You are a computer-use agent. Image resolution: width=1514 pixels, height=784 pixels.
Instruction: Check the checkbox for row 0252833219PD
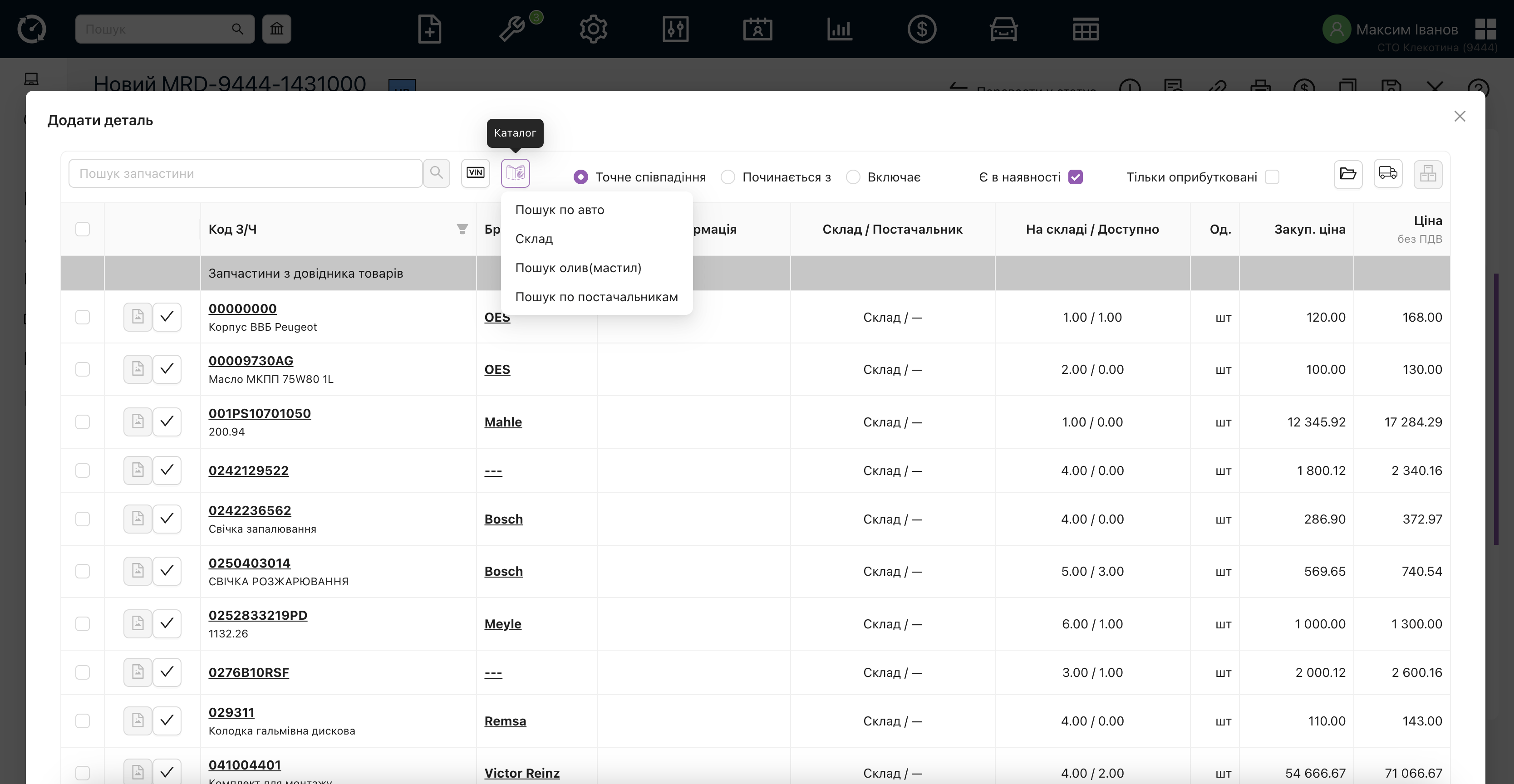click(x=83, y=623)
